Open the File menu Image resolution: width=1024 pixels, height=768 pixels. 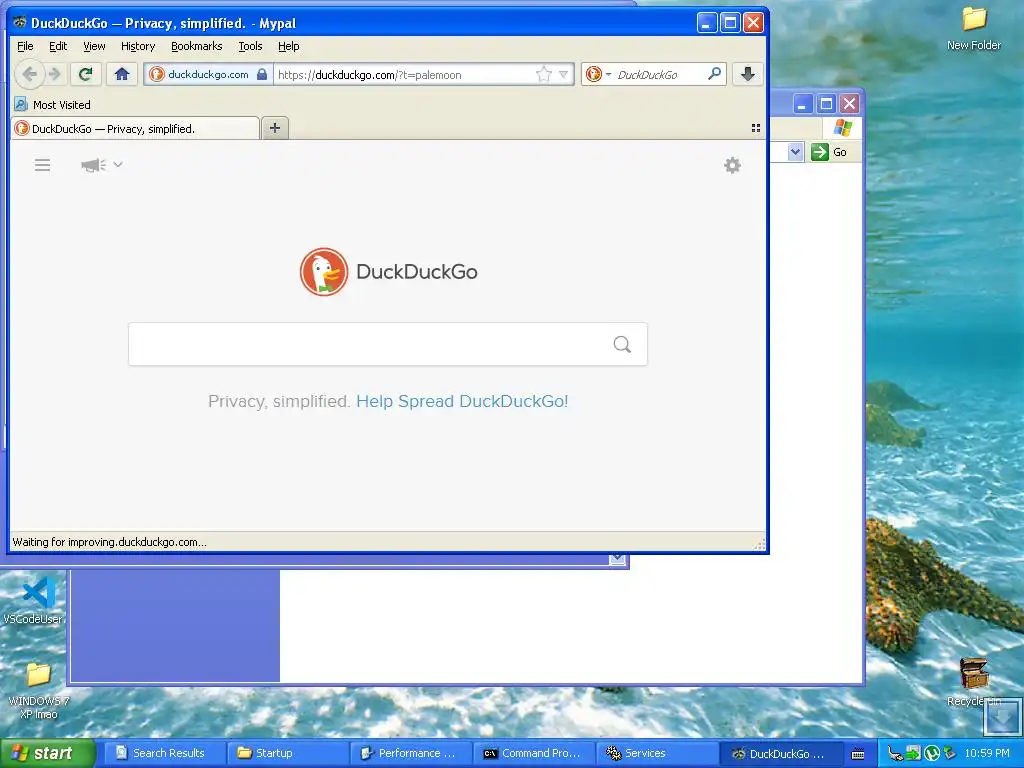pos(25,46)
